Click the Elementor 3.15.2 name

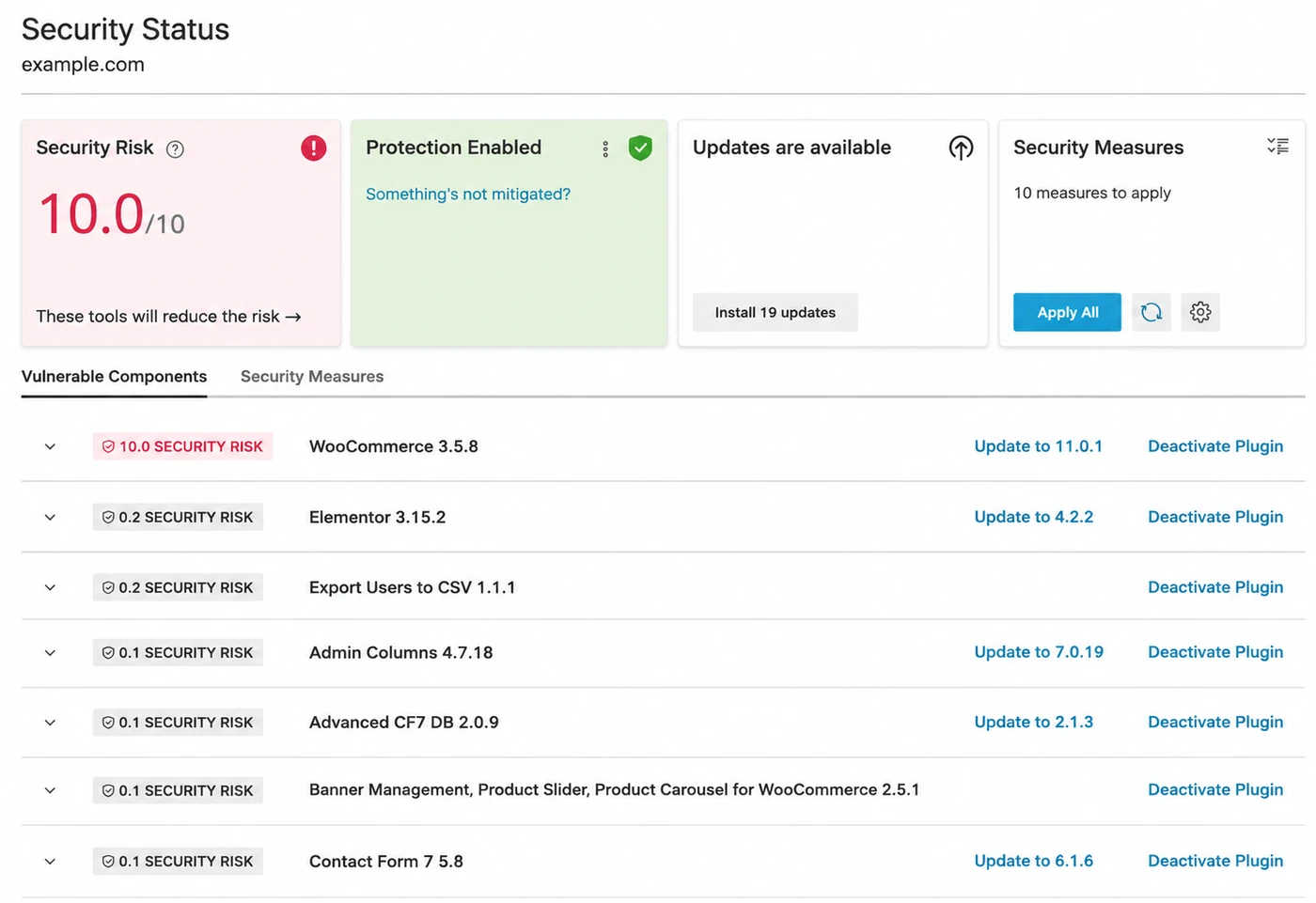(x=378, y=517)
